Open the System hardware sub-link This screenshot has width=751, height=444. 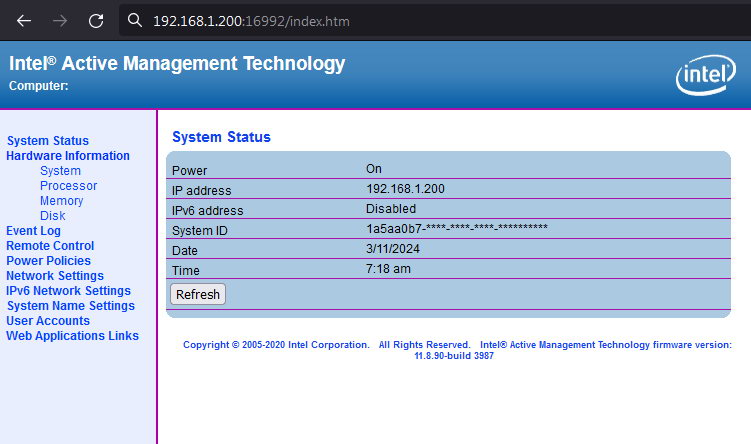[60, 171]
